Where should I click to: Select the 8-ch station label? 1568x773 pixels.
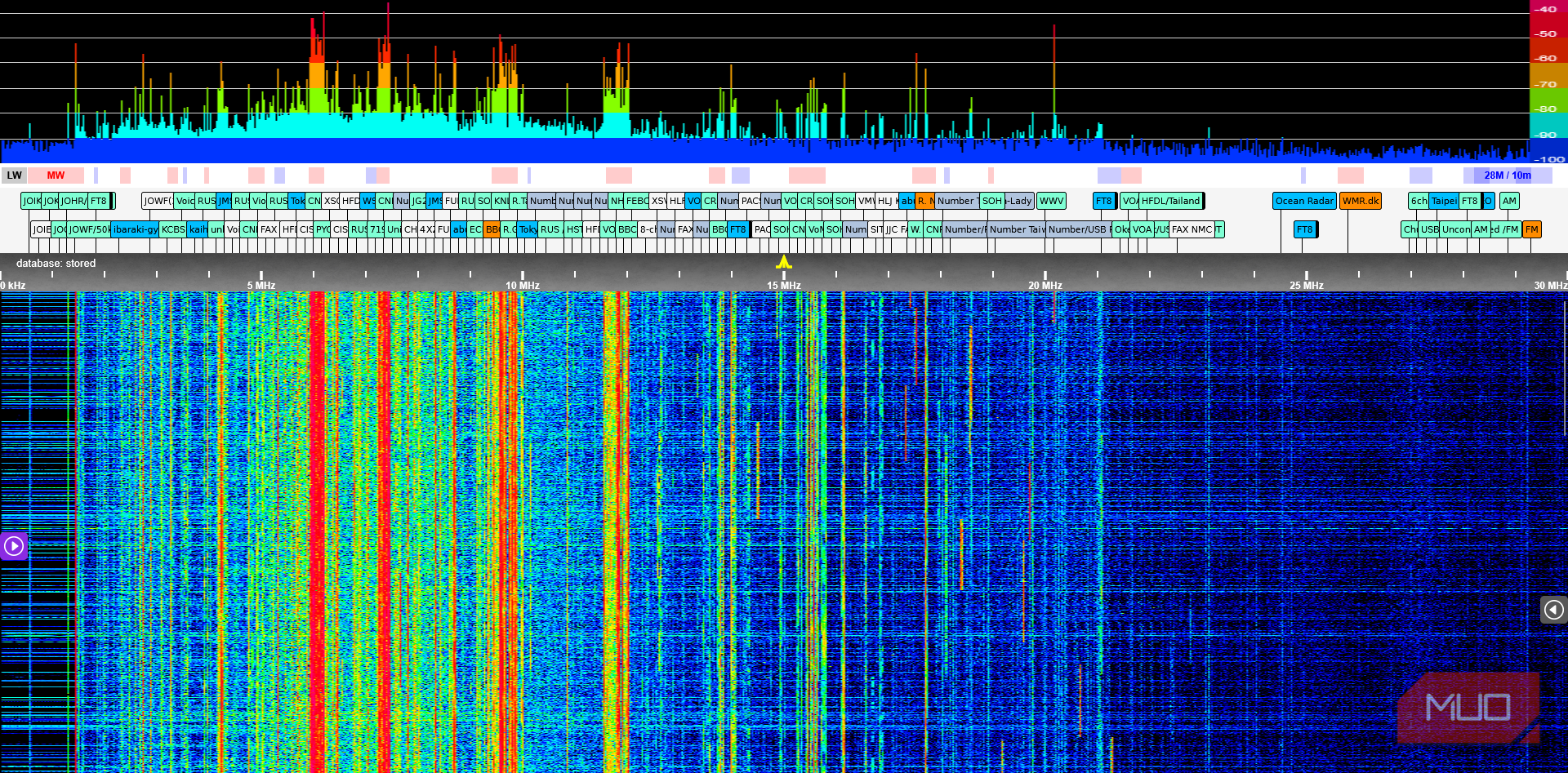point(648,229)
